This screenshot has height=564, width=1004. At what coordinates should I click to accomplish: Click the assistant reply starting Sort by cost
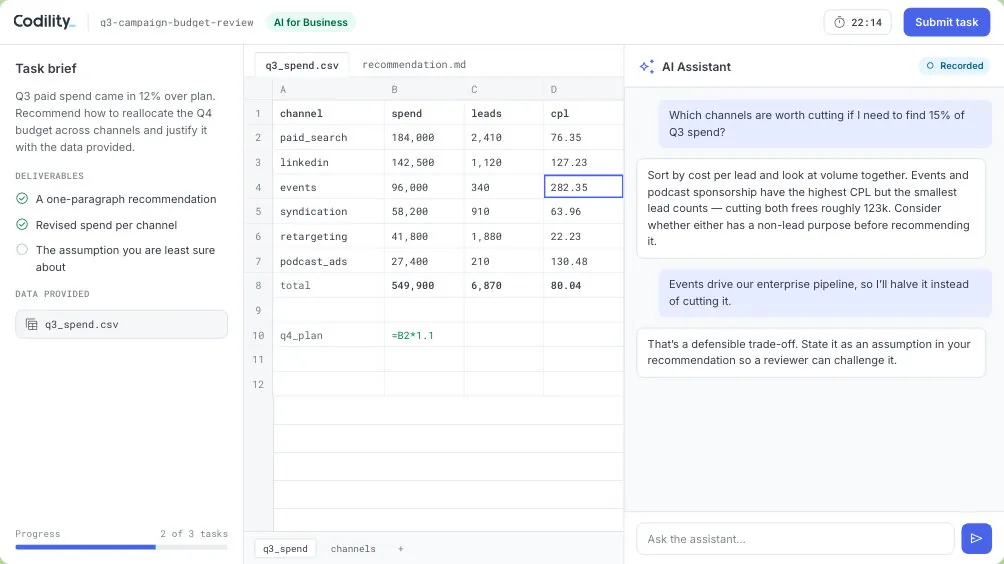tap(811, 208)
